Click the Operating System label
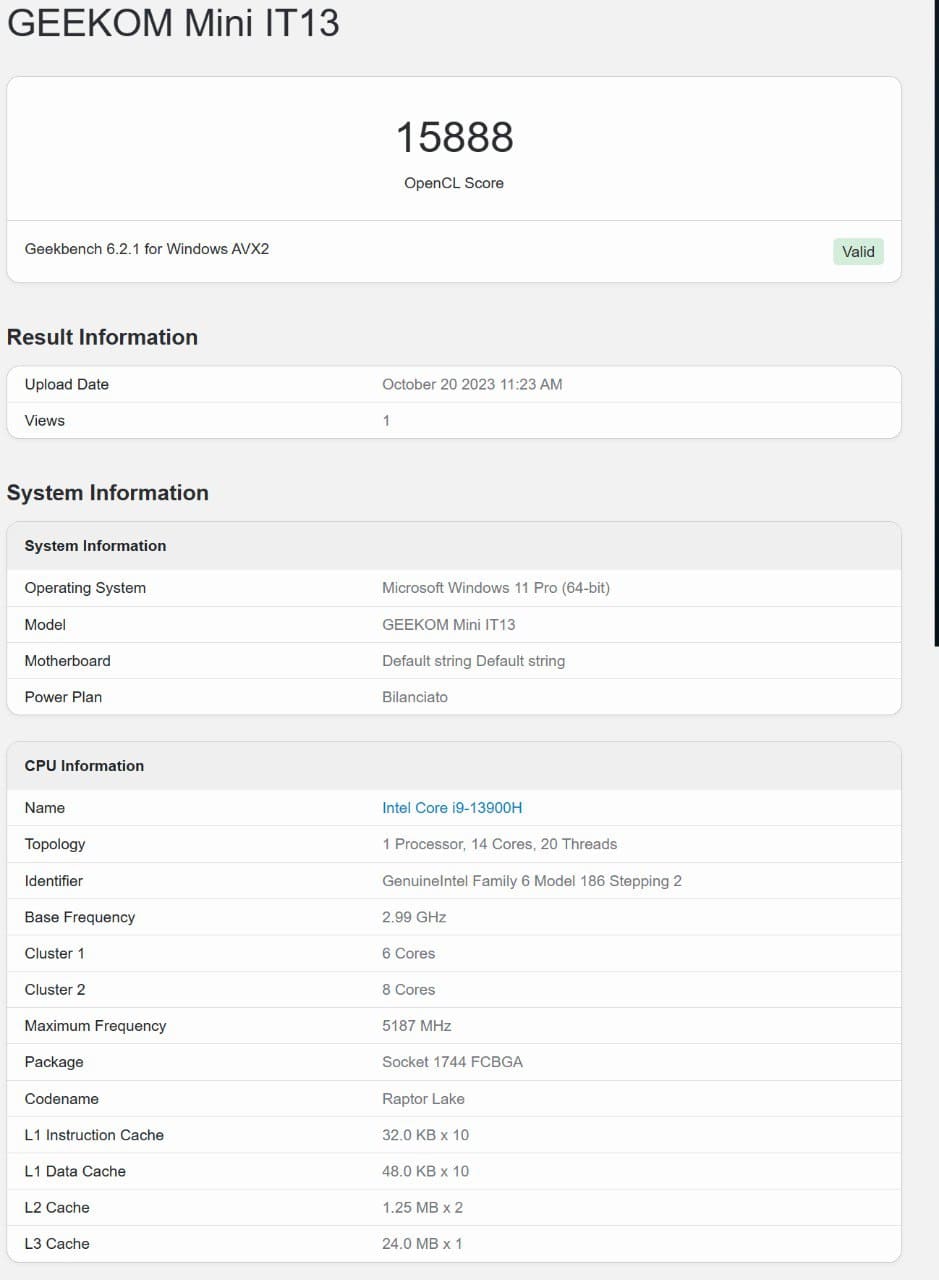Screen dimensions: 939x1280 tap(85, 588)
